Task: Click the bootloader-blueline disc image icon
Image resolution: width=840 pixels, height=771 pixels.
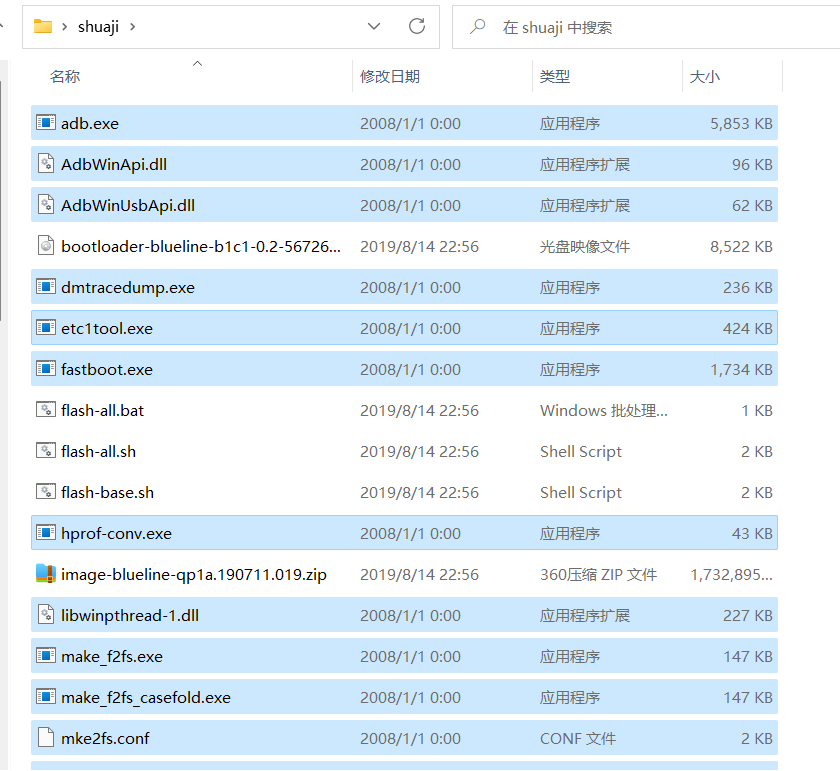Action: pyautogui.click(x=46, y=246)
